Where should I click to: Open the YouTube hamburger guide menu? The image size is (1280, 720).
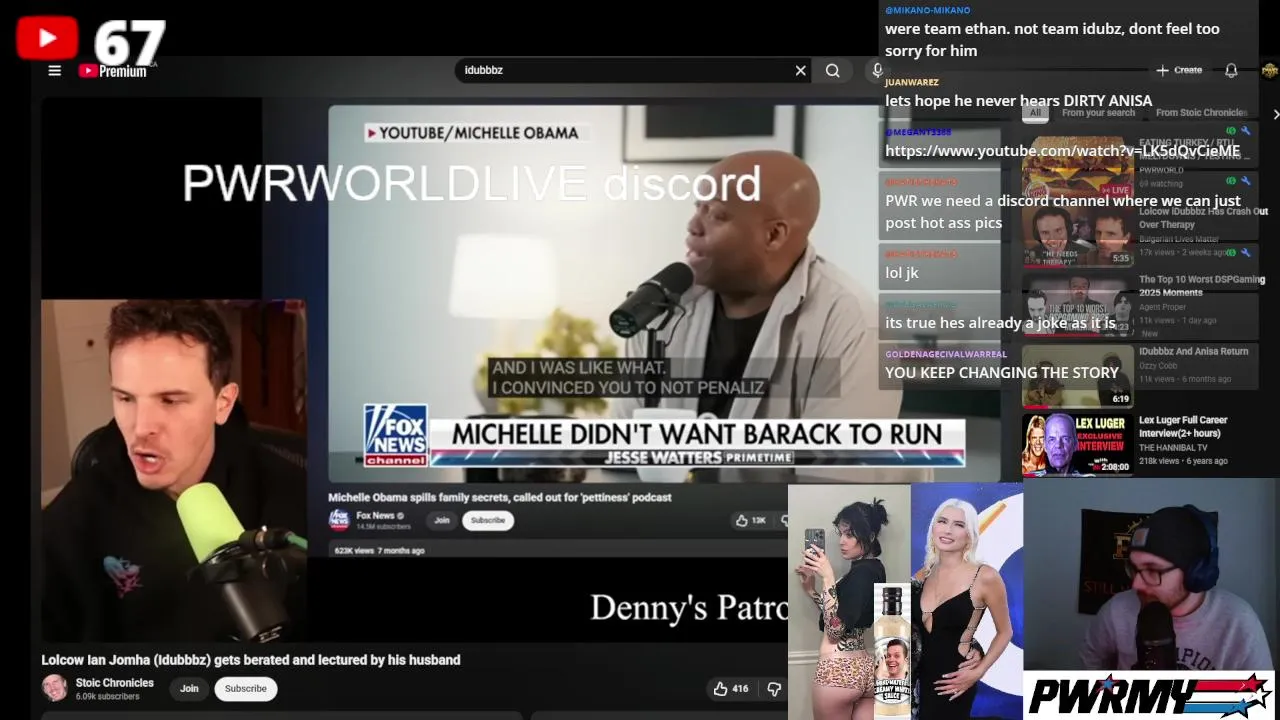pos(55,70)
